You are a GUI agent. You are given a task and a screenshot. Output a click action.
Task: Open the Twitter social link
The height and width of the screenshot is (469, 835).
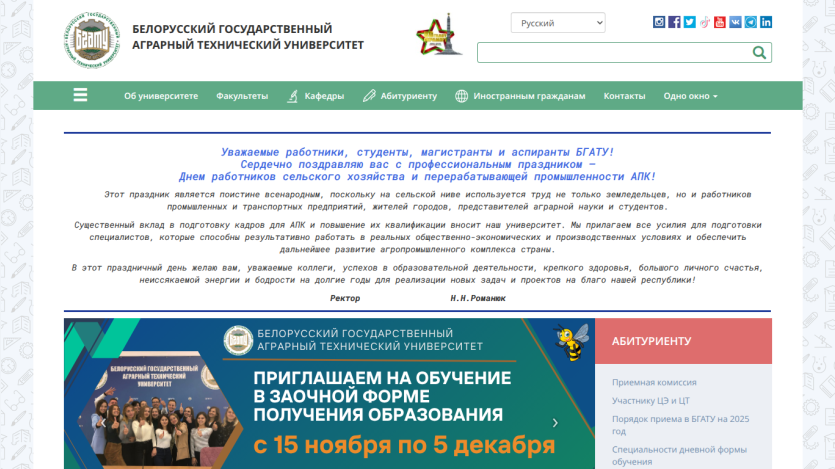(x=690, y=22)
